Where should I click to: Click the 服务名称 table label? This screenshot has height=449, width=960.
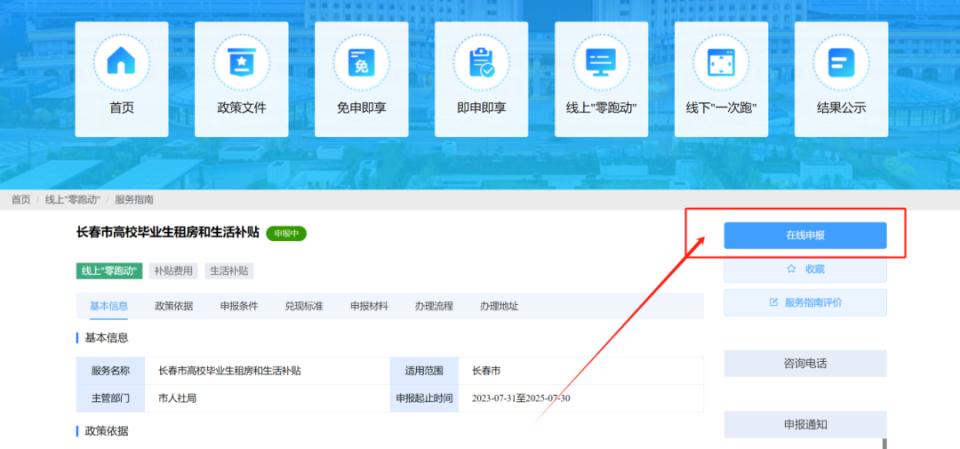(x=110, y=371)
